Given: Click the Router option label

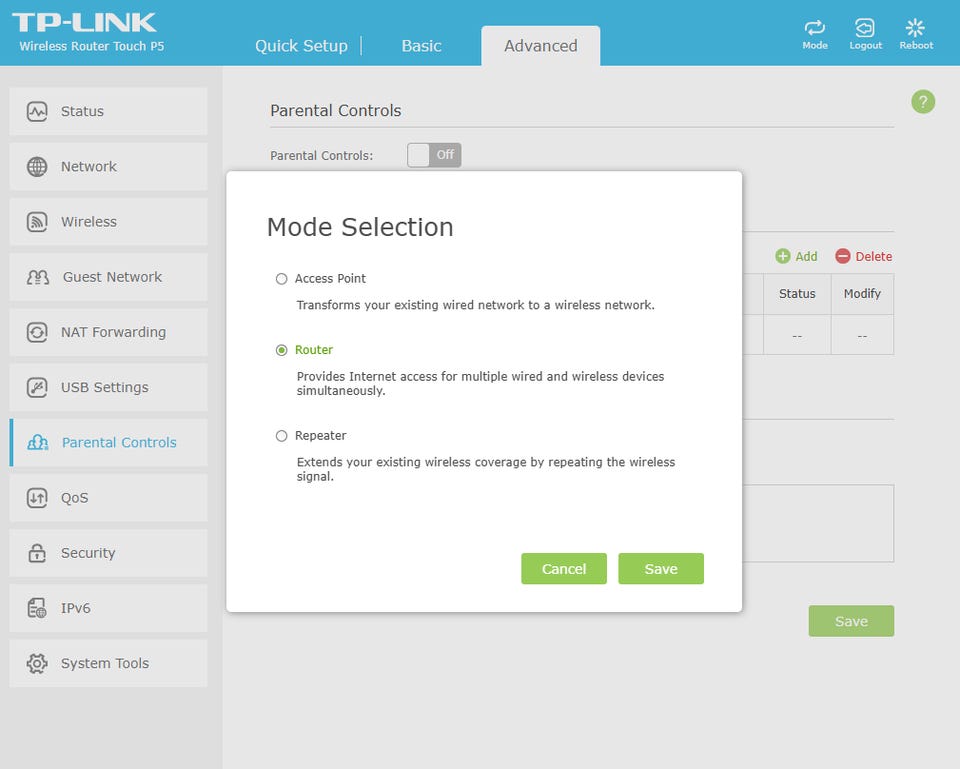Looking at the screenshot, I should pos(313,350).
